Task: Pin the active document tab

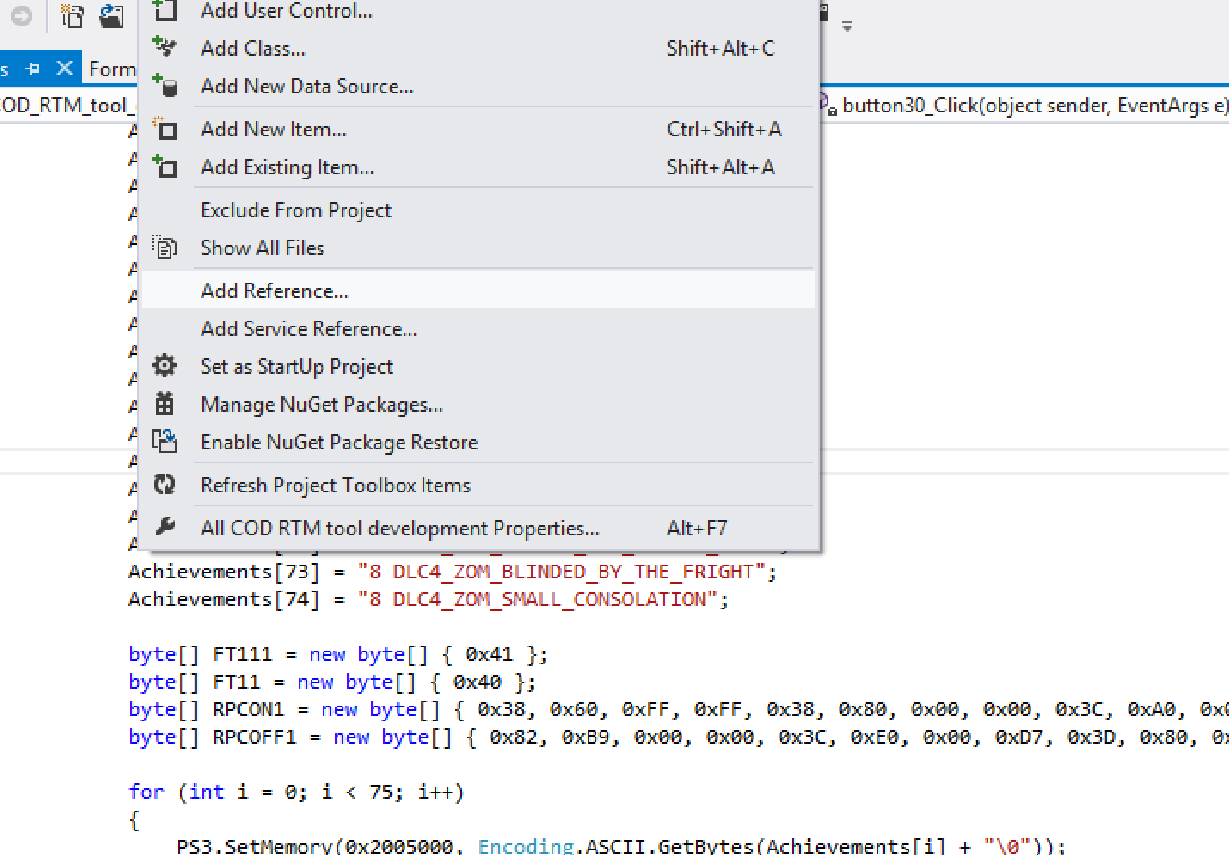Action: [x=33, y=69]
